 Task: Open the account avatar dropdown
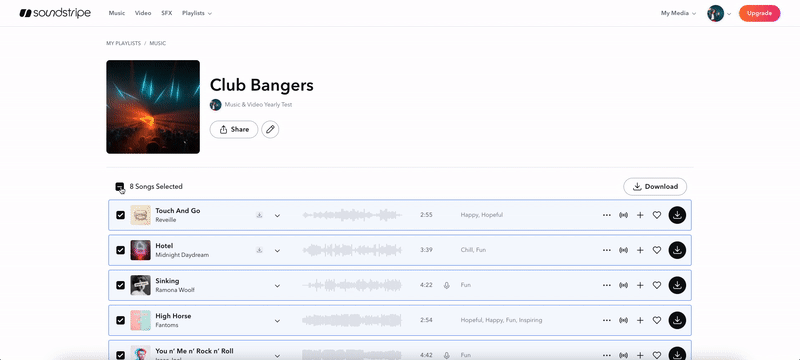click(x=719, y=13)
